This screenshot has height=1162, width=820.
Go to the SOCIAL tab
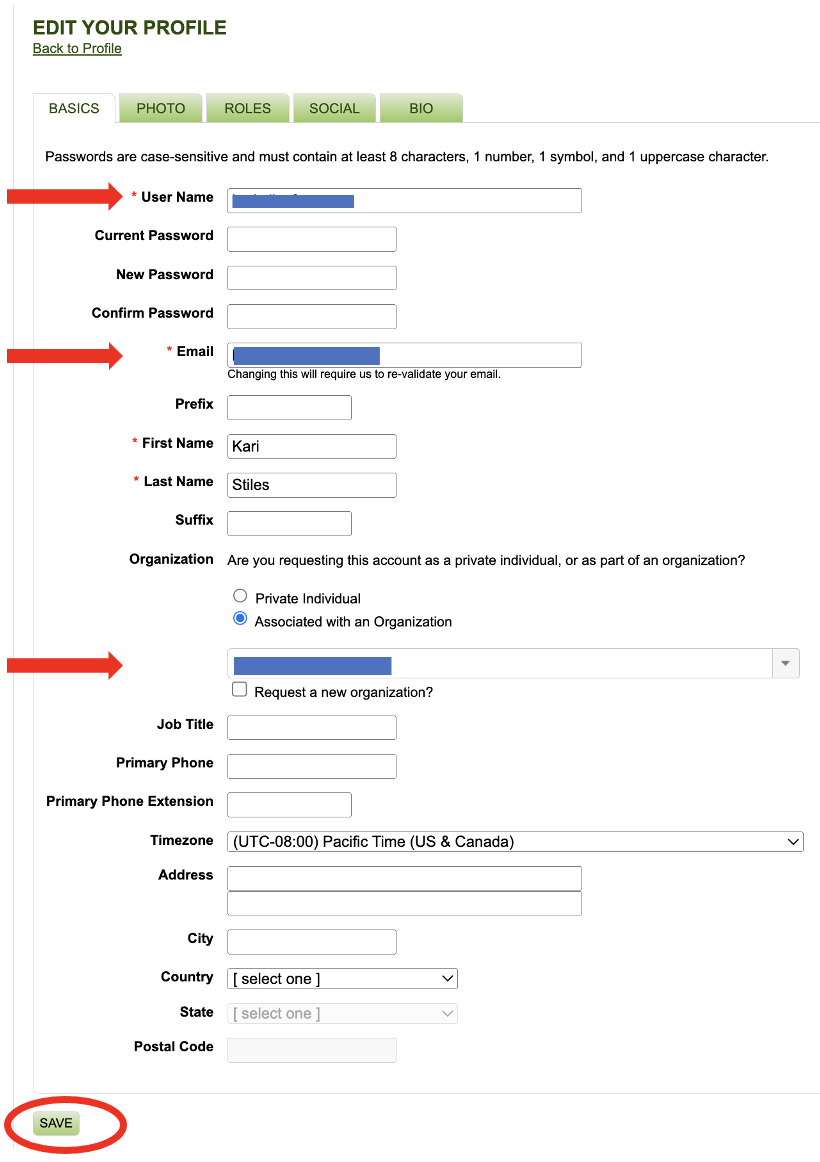tap(334, 108)
